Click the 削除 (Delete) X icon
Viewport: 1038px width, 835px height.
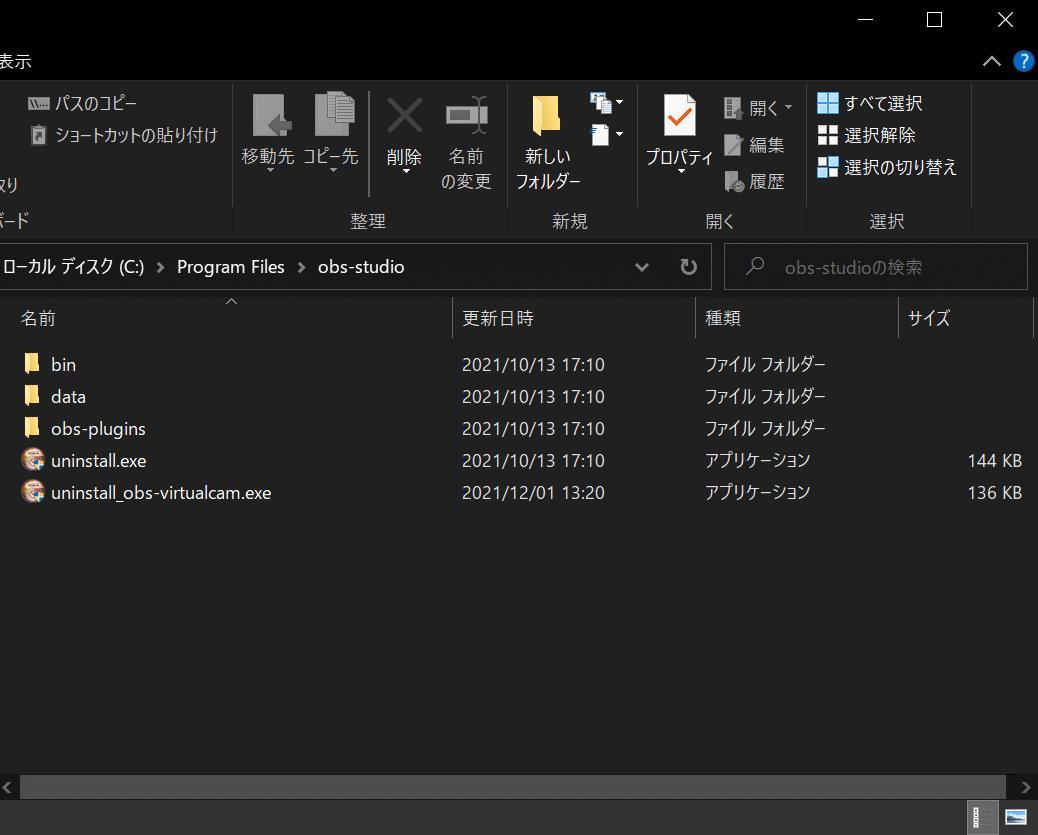click(x=404, y=115)
